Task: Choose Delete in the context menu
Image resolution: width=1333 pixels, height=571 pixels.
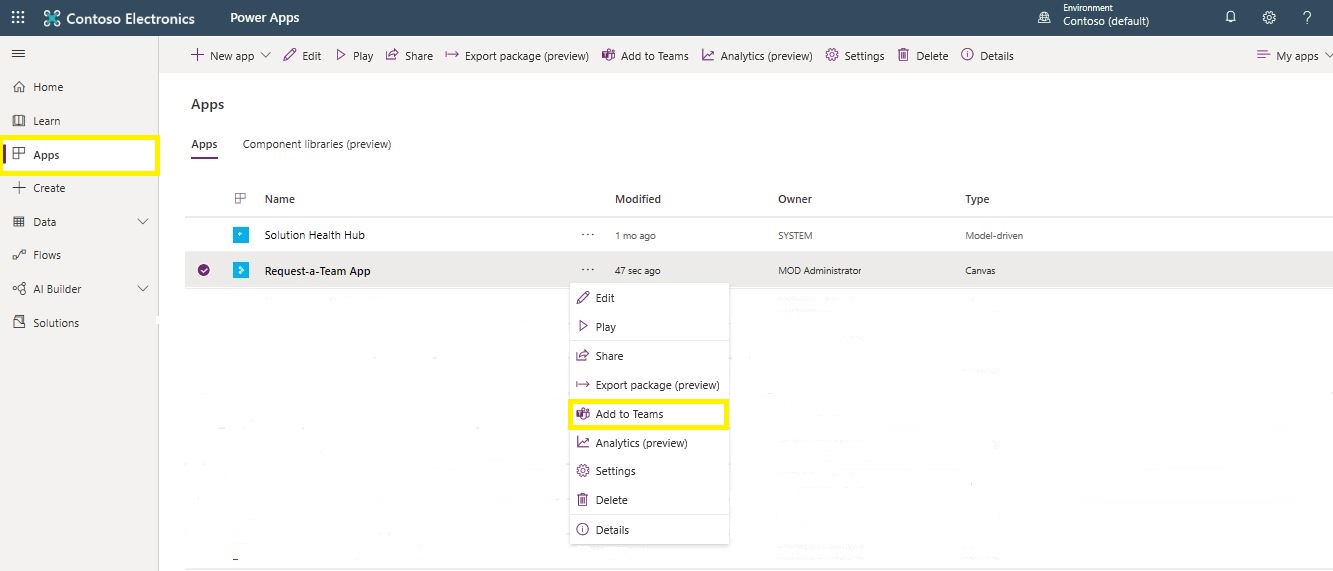Action: 649,500
